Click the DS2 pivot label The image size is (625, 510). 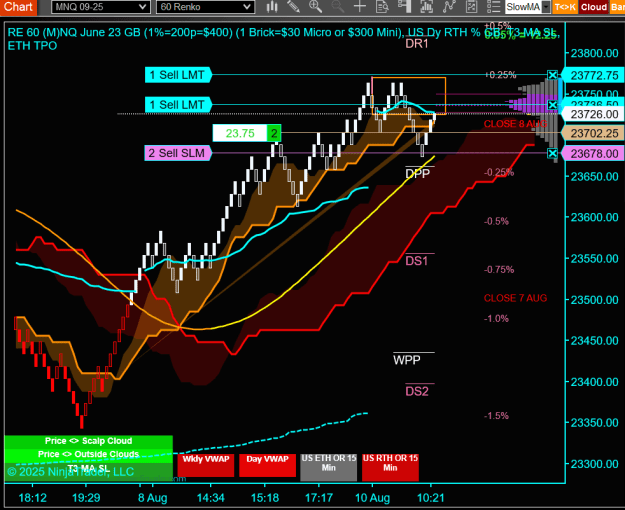pyautogui.click(x=417, y=391)
